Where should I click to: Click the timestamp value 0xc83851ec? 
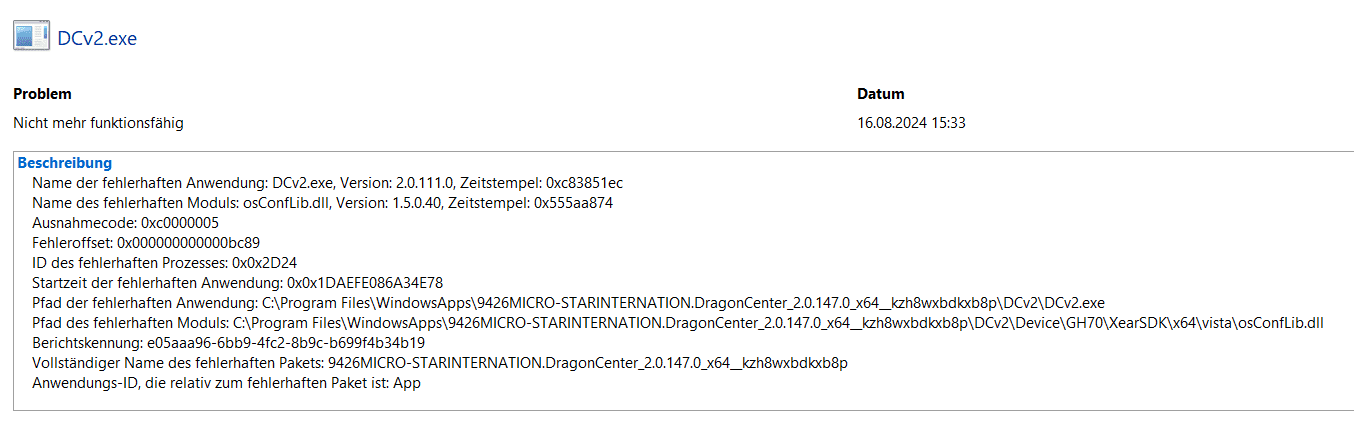coord(585,183)
